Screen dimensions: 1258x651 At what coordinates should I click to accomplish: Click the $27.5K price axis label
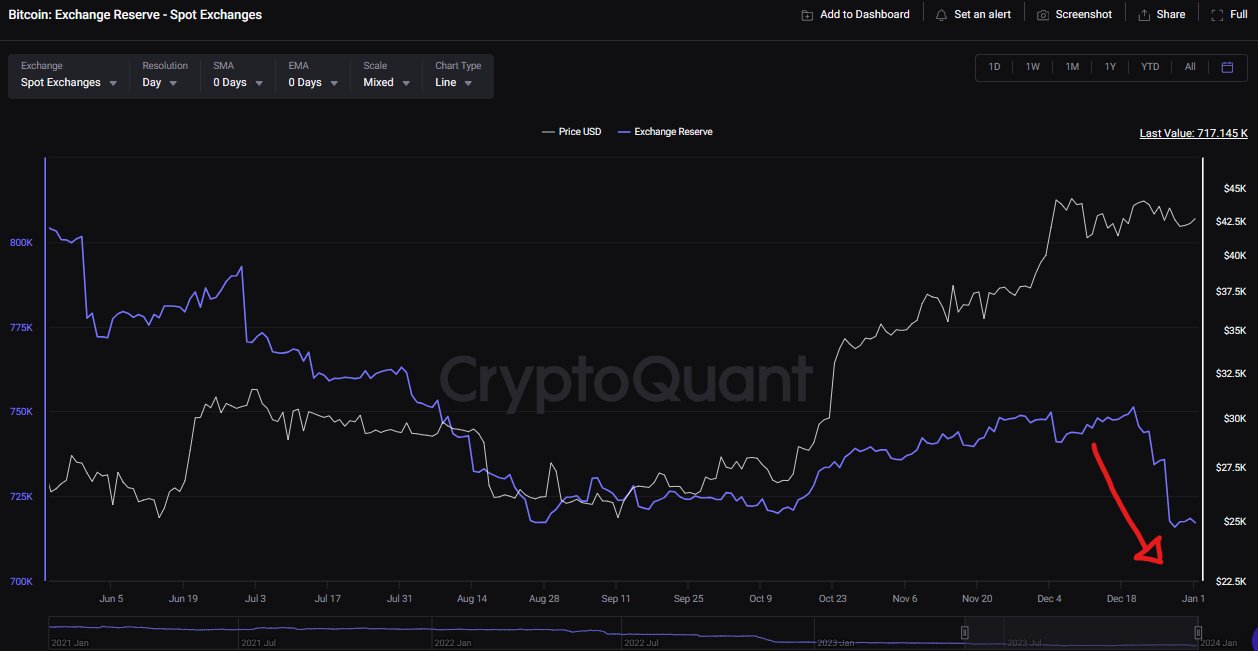click(1230, 468)
